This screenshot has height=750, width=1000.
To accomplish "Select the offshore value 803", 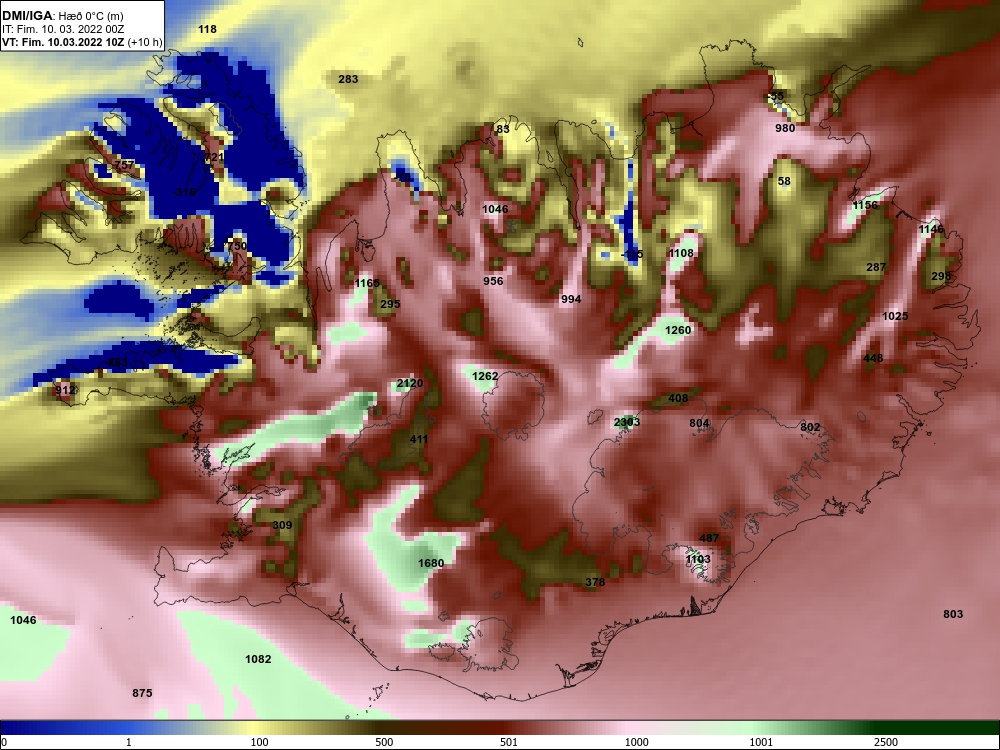I will pyautogui.click(x=953, y=614).
